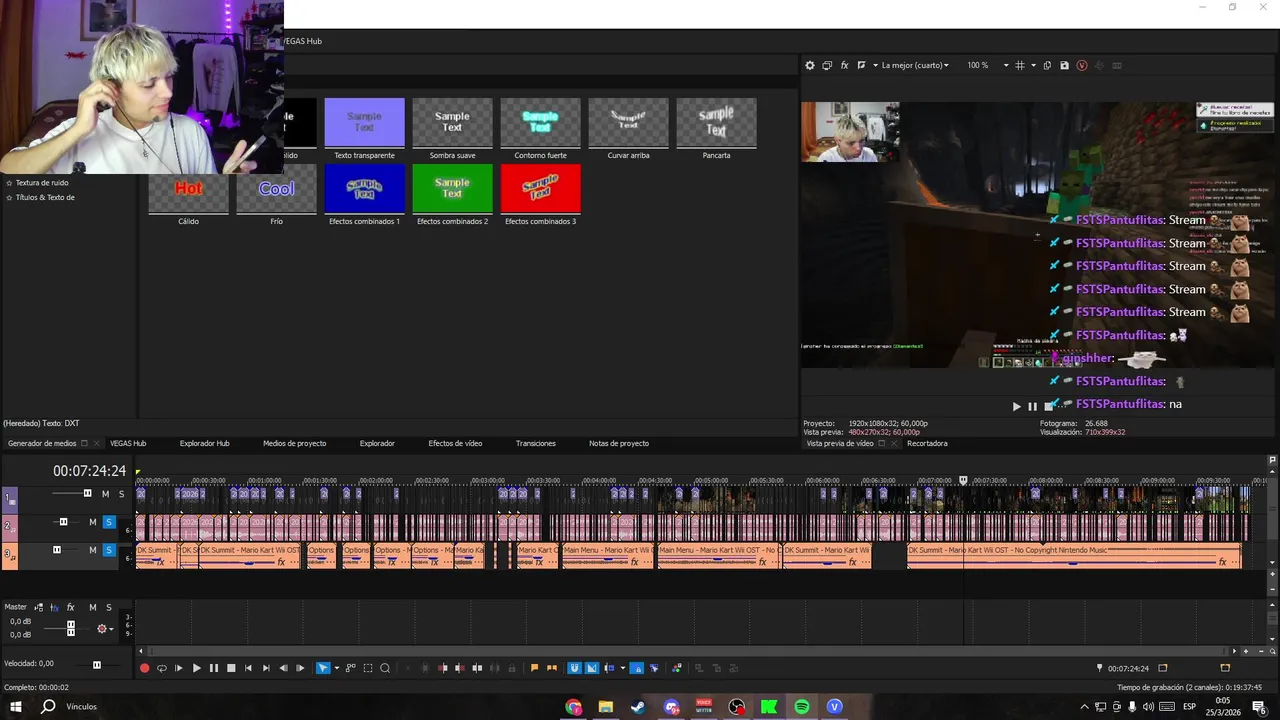Insert a marker using orange marker icon
The height and width of the screenshot is (720, 1280).
click(535, 668)
